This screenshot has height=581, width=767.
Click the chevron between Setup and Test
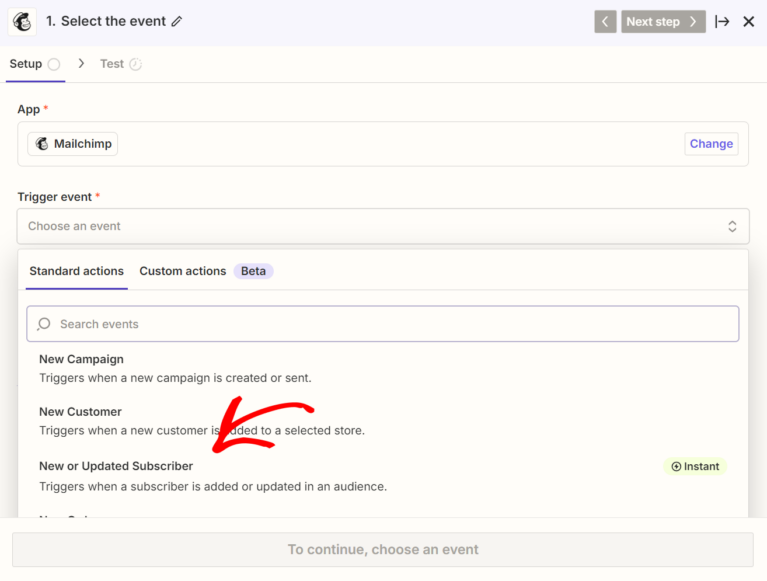[81, 64]
